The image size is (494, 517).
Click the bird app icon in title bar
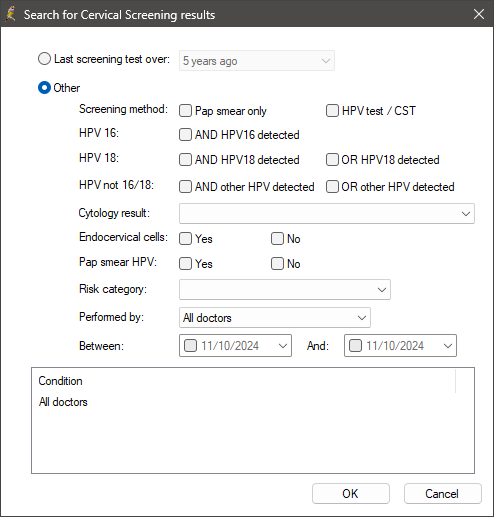pyautogui.click(x=11, y=14)
